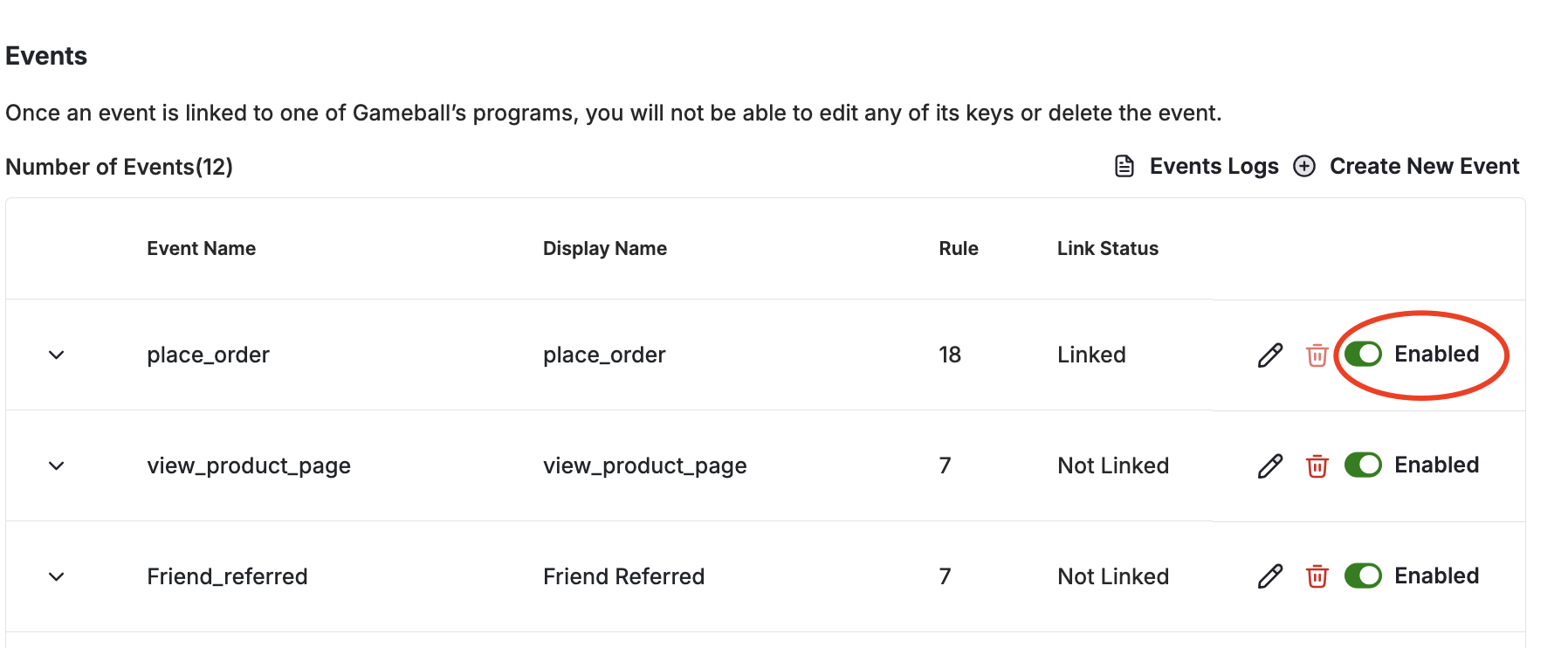The width and height of the screenshot is (1568, 648).
Task: Click the plus-circle icon for new event
Action: click(x=1304, y=166)
